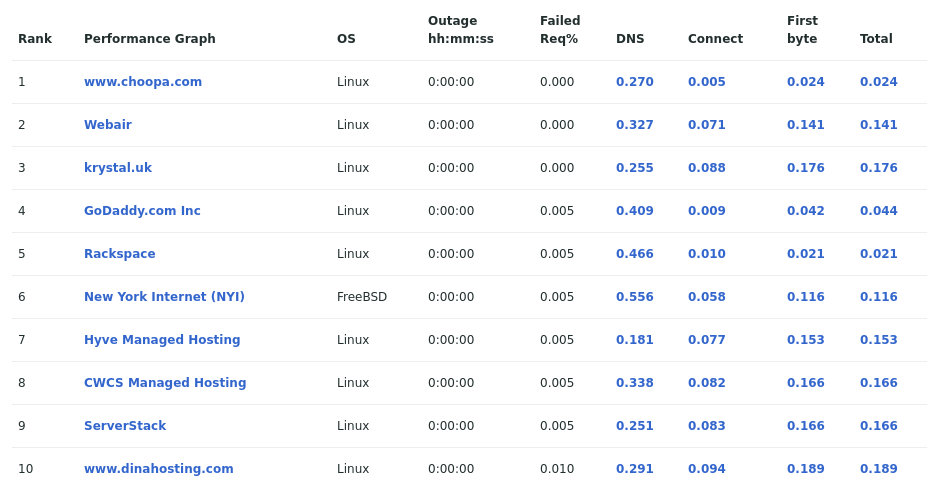Click DNS value 0.291 for www.dinahosting.com

(x=635, y=469)
